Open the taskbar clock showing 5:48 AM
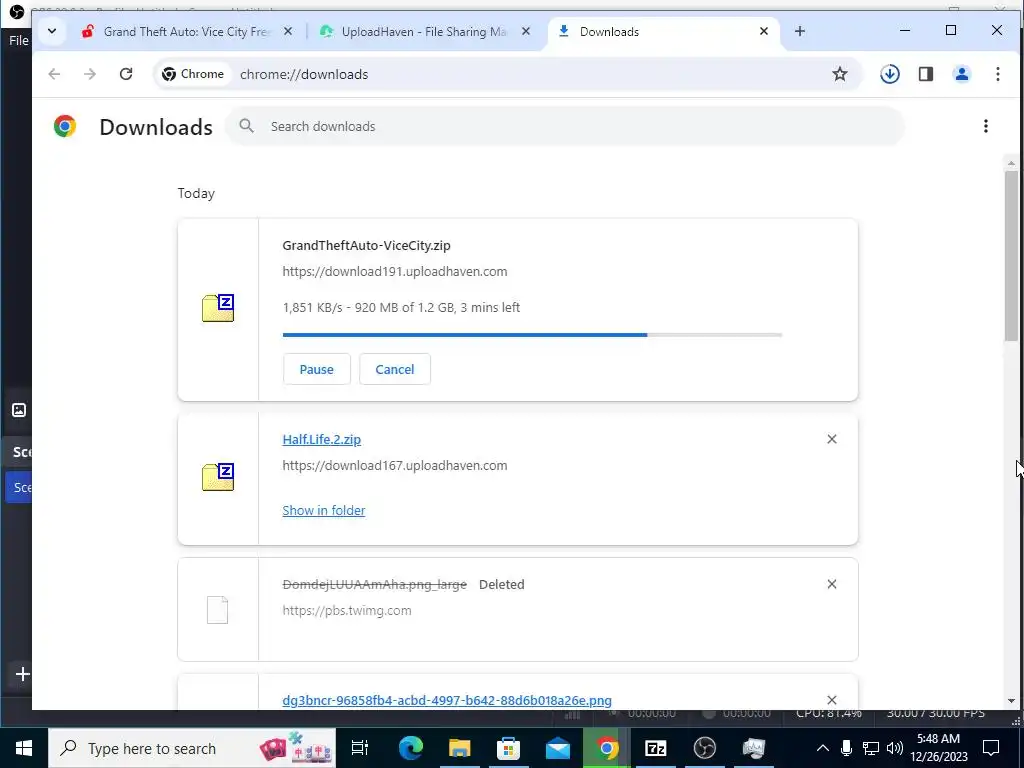Viewport: 1024px width, 768px height. coord(938,748)
